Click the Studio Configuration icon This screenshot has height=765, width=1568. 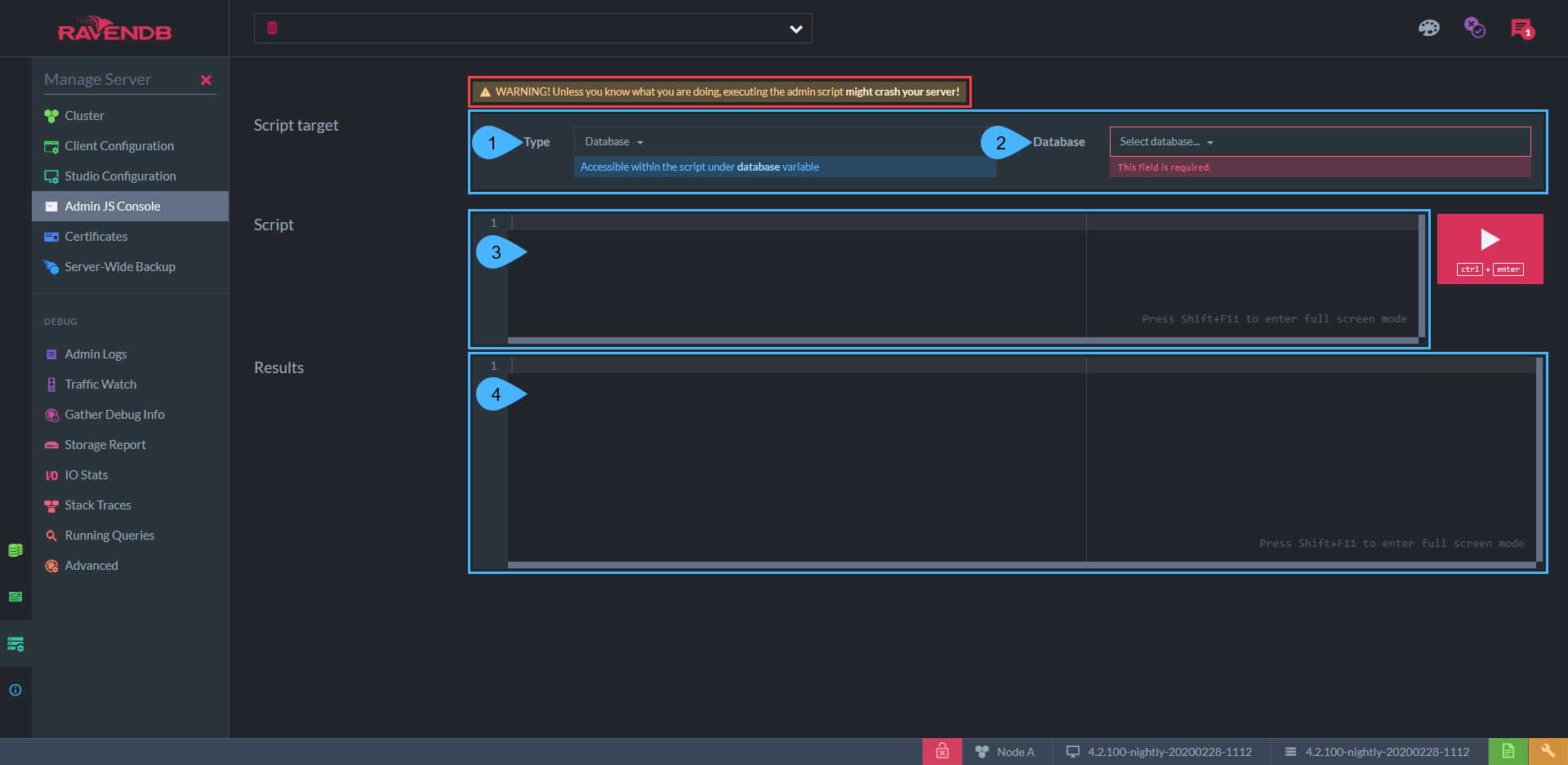point(51,177)
